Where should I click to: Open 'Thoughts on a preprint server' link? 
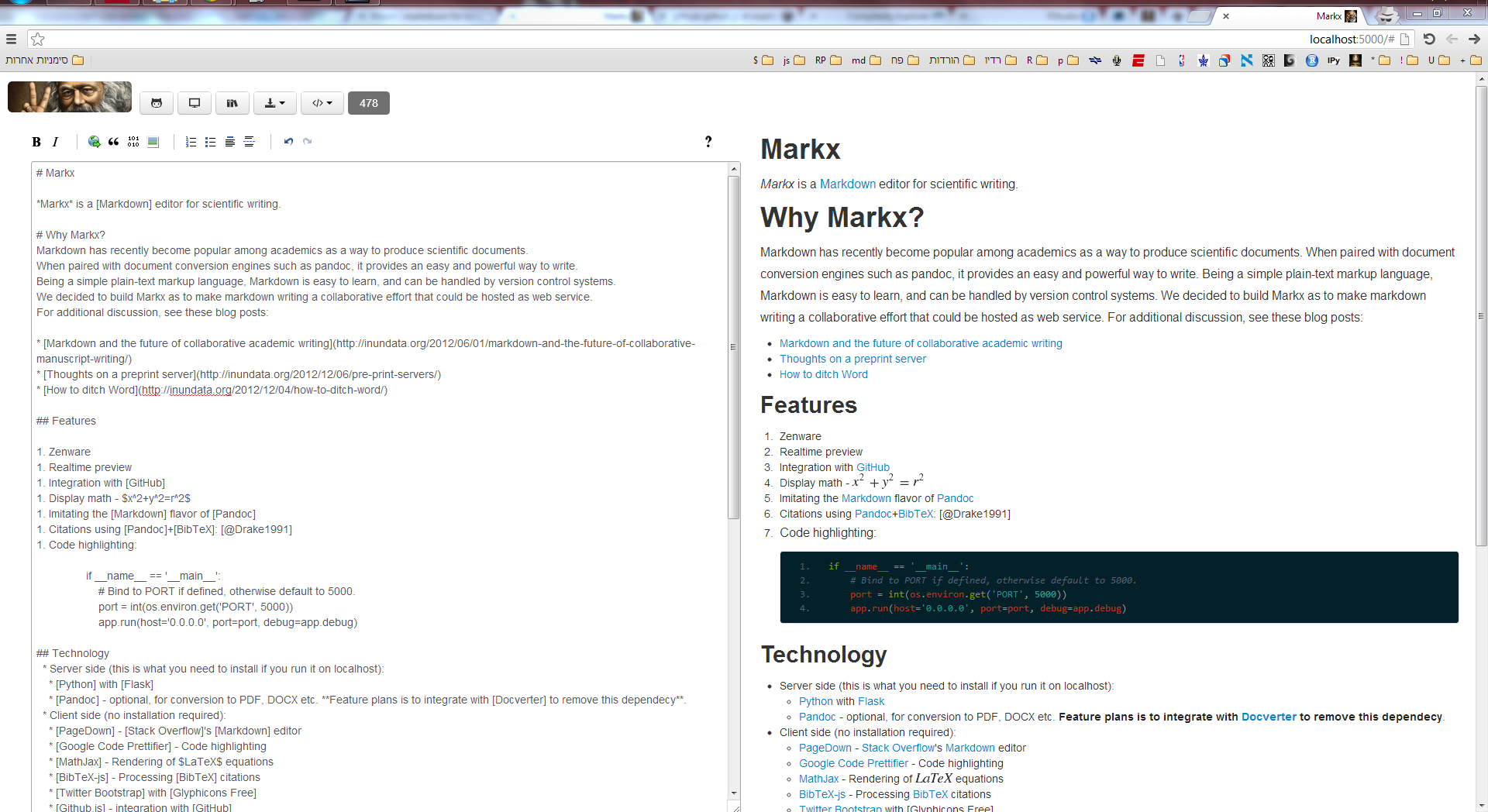(852, 359)
